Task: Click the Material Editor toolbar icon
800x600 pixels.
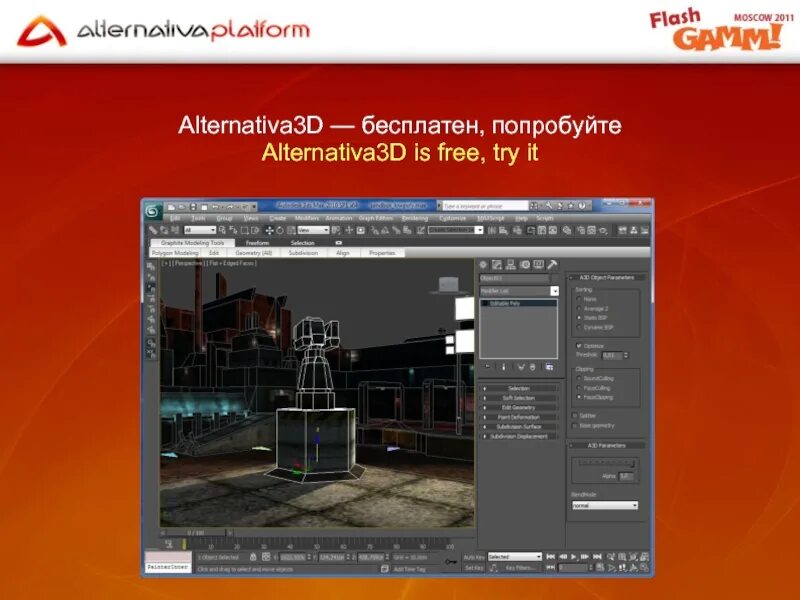Action: pyautogui.click(x=566, y=231)
